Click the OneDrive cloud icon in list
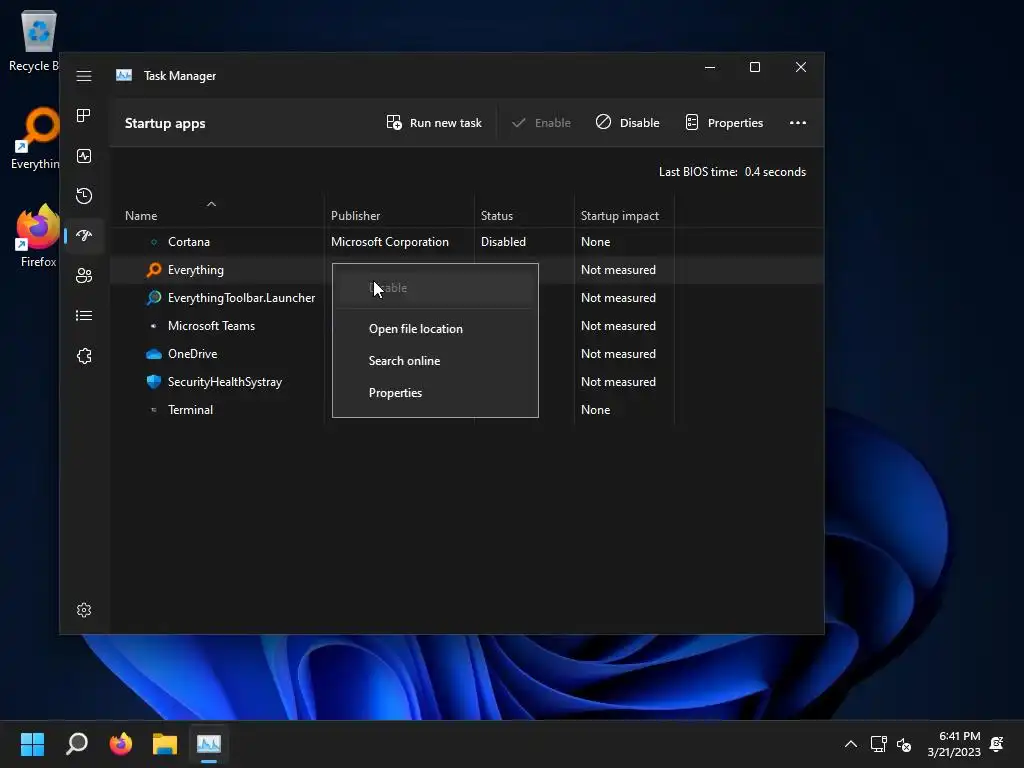The height and width of the screenshot is (768, 1024). pyautogui.click(x=153, y=354)
